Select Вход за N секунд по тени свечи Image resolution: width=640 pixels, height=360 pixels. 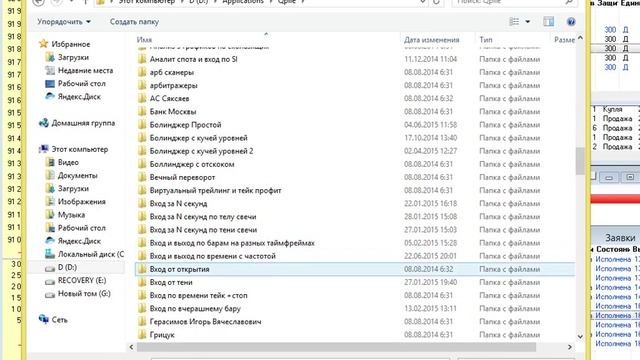pyautogui.click(x=203, y=230)
